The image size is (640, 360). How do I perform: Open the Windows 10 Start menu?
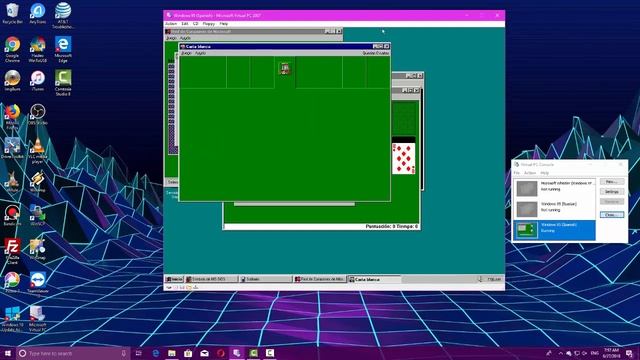[x=7, y=353]
